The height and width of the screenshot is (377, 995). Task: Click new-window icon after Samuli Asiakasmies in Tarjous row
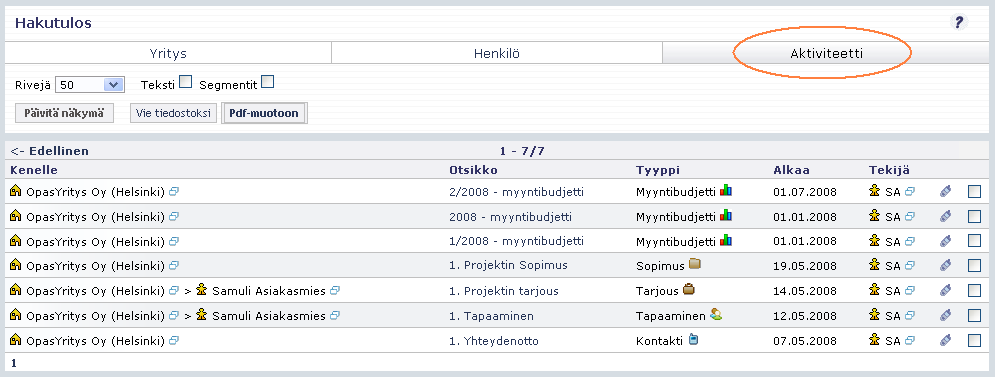335,291
